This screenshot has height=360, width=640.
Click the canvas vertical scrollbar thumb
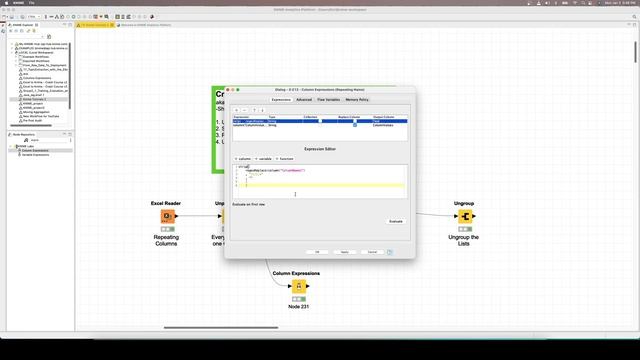coord(636,52)
